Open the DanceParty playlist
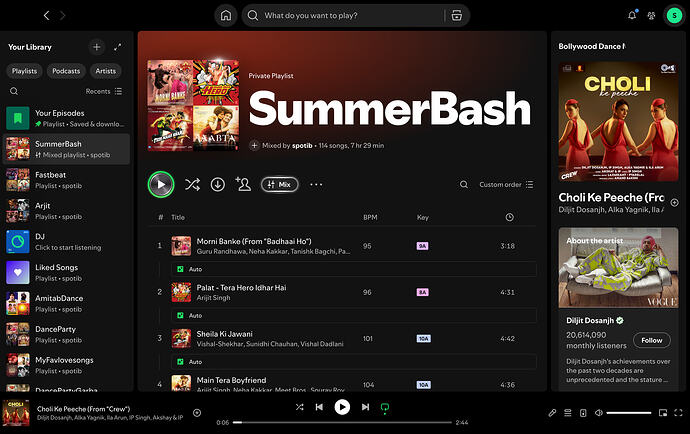 click(66, 334)
